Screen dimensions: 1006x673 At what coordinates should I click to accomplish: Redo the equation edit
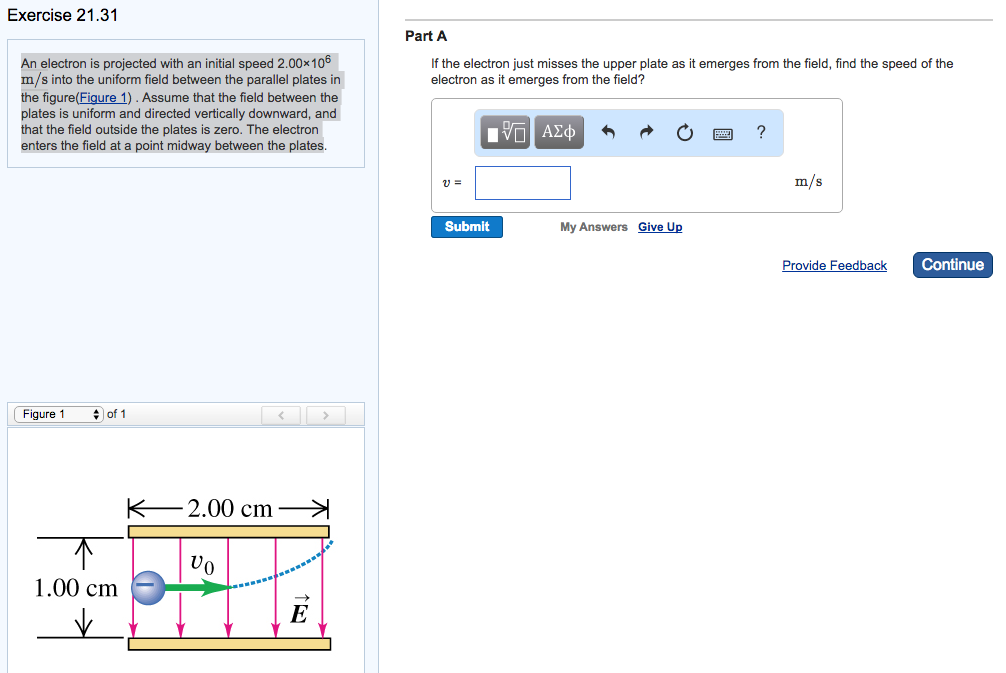646,131
